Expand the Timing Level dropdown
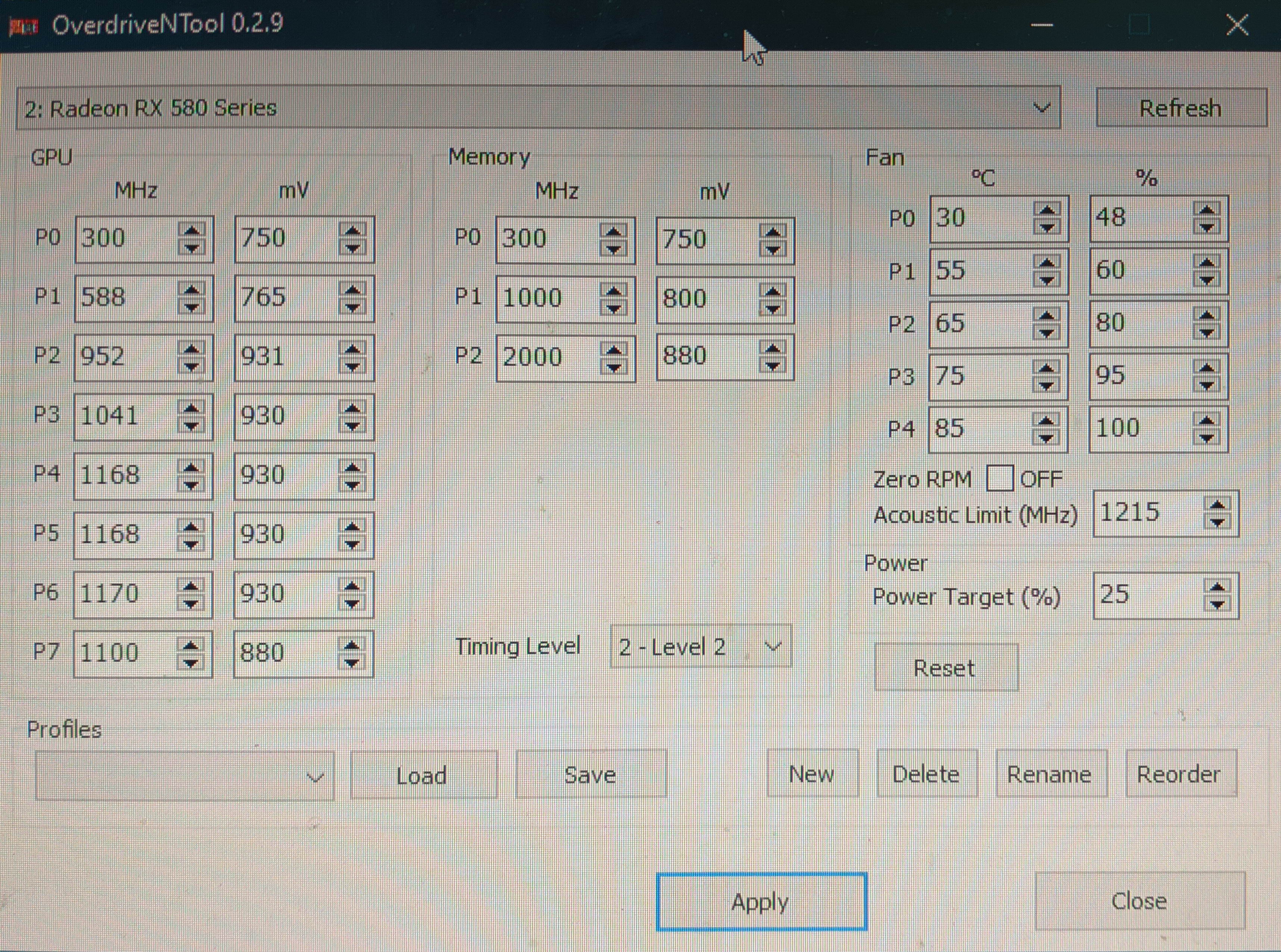Image resolution: width=1281 pixels, height=952 pixels. point(772,647)
